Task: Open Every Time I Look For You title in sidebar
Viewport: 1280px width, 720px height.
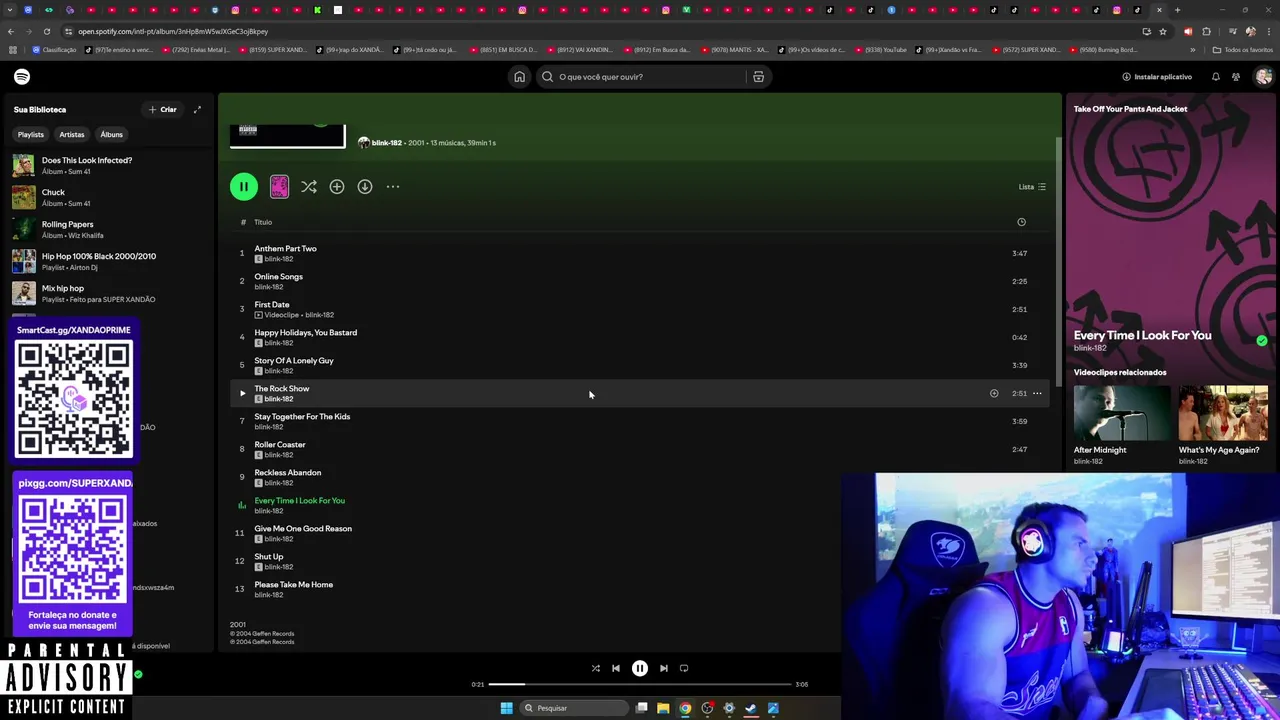Action: click(x=1142, y=335)
